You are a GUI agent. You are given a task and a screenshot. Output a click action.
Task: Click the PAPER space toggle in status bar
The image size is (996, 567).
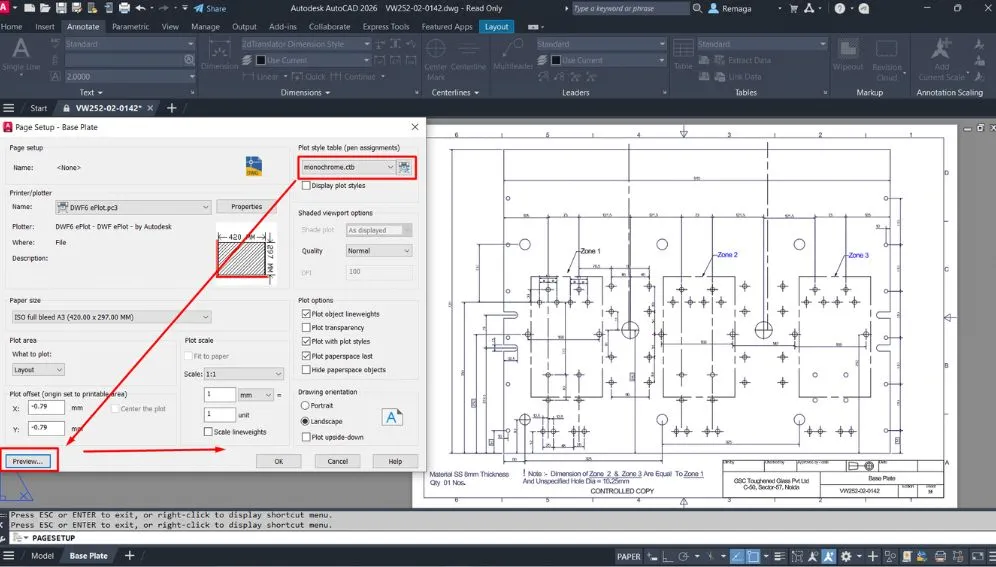[628, 556]
